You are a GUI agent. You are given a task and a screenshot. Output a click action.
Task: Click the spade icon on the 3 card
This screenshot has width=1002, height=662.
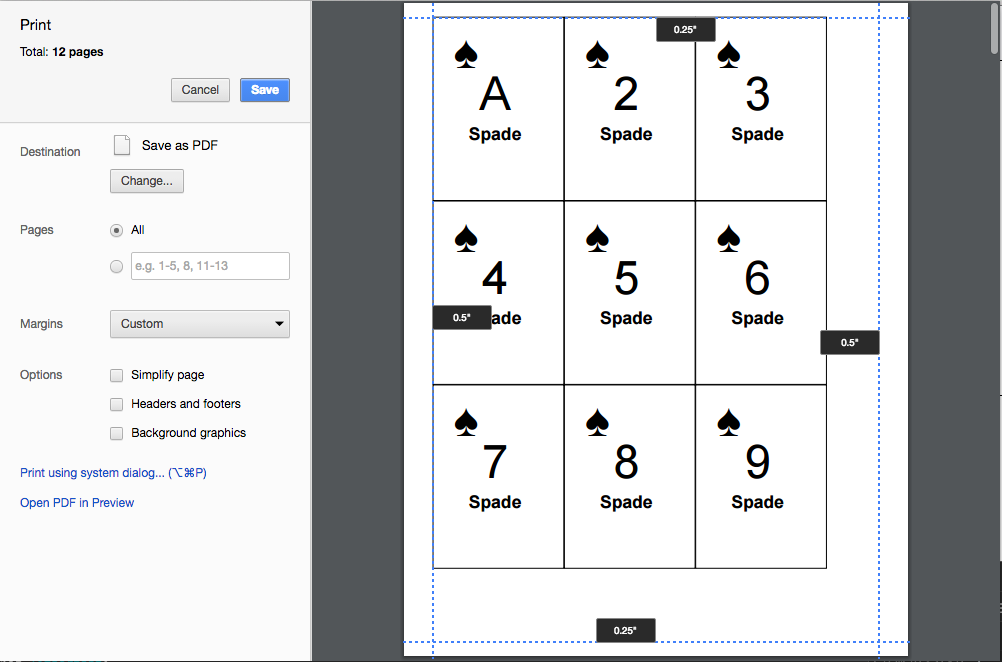click(729, 54)
